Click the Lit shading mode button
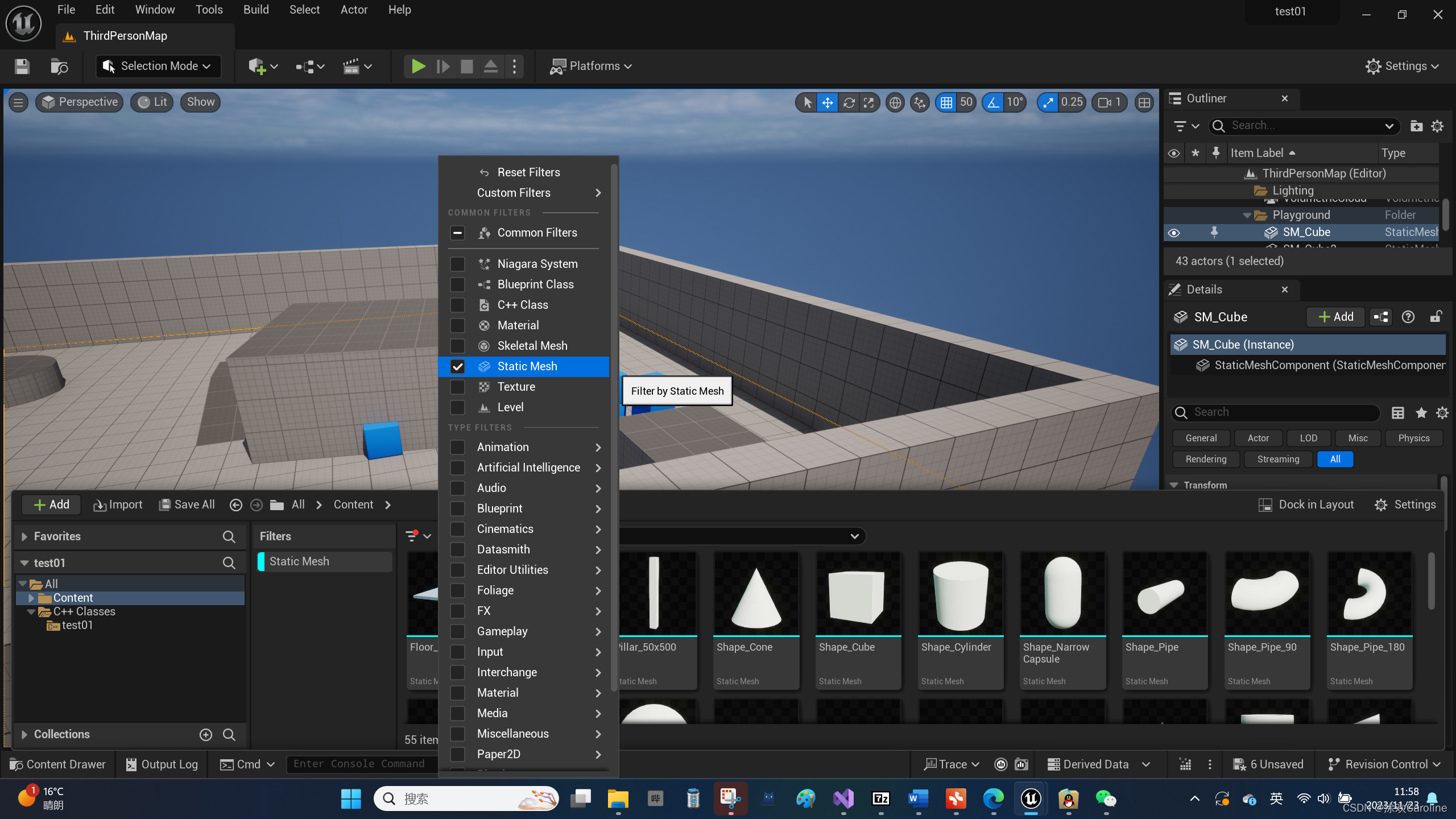Image resolution: width=1456 pixels, height=819 pixels. [152, 101]
